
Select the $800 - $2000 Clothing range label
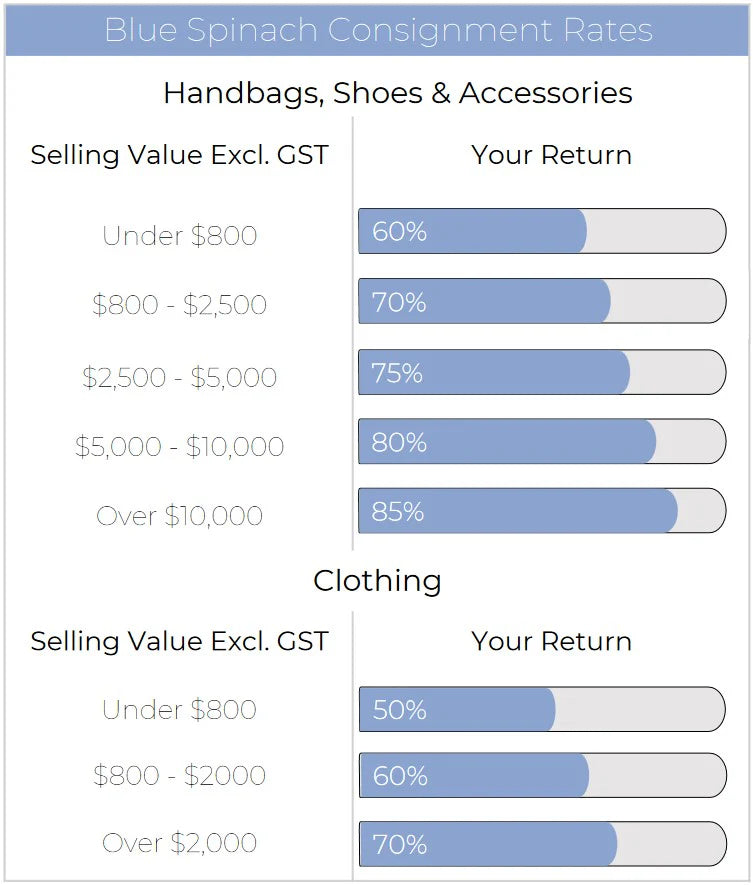(180, 776)
